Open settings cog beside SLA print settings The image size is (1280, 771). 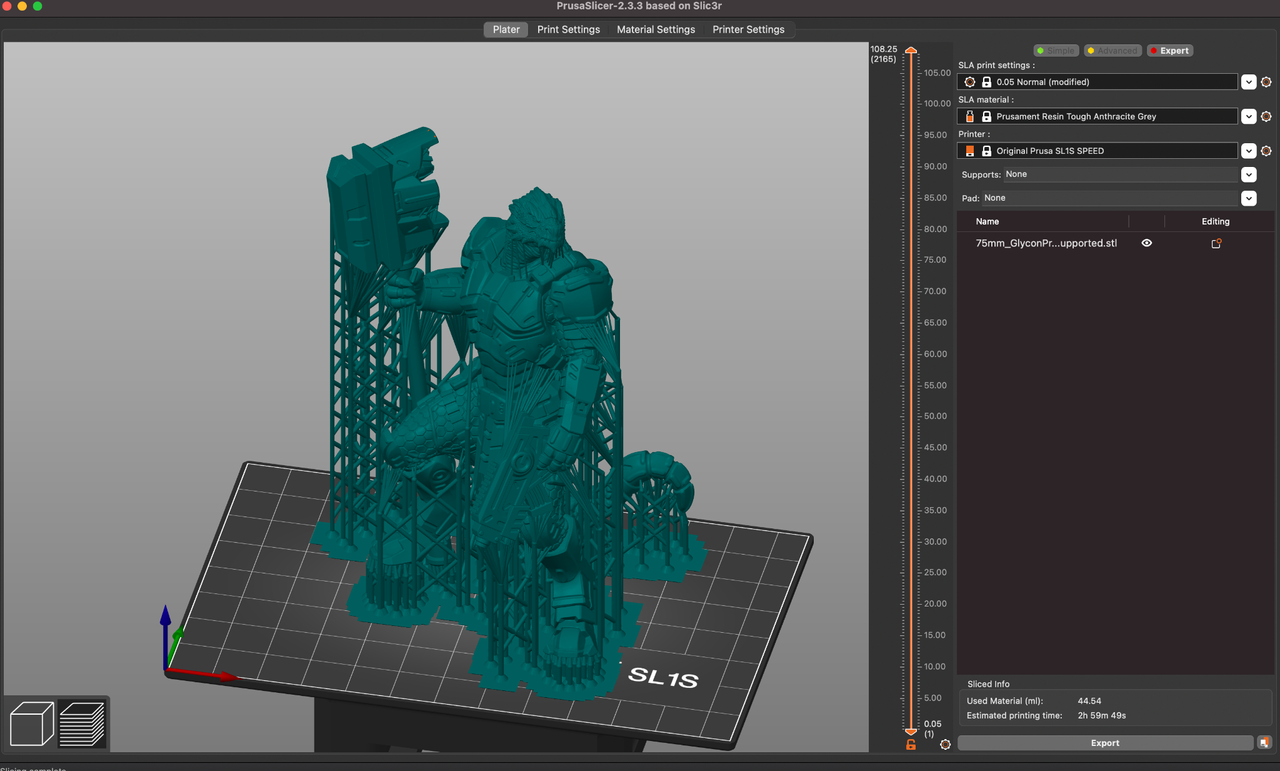(x=1266, y=82)
